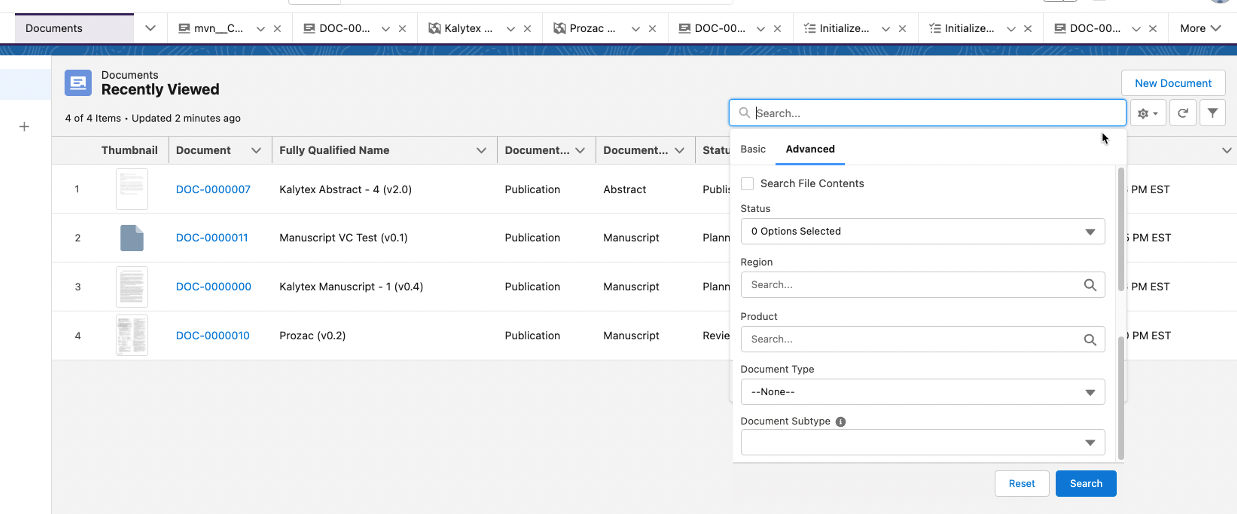This screenshot has height=514, width=1237.
Task: Open the filter funnel icon
Action: click(x=1212, y=114)
